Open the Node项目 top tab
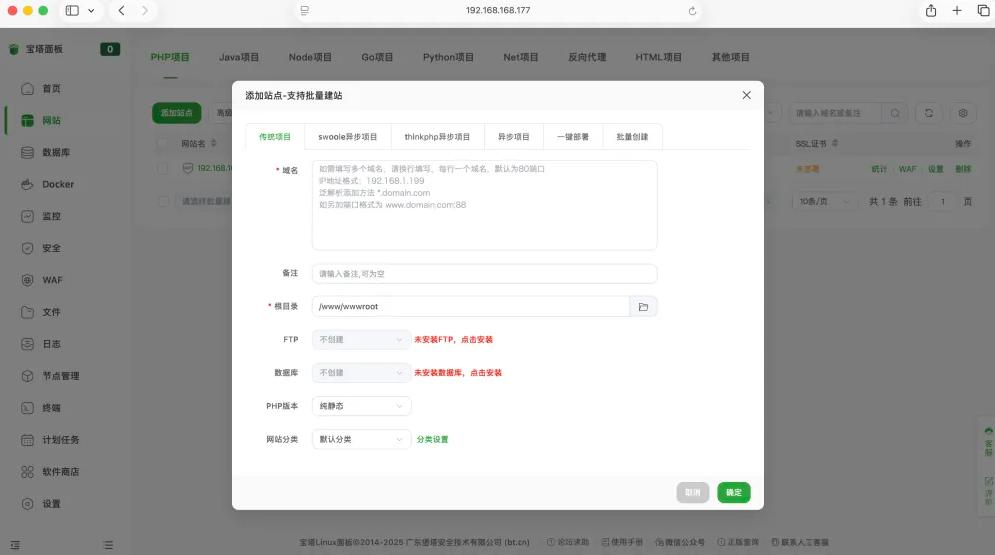Viewport: 995px width, 555px height. (x=310, y=57)
